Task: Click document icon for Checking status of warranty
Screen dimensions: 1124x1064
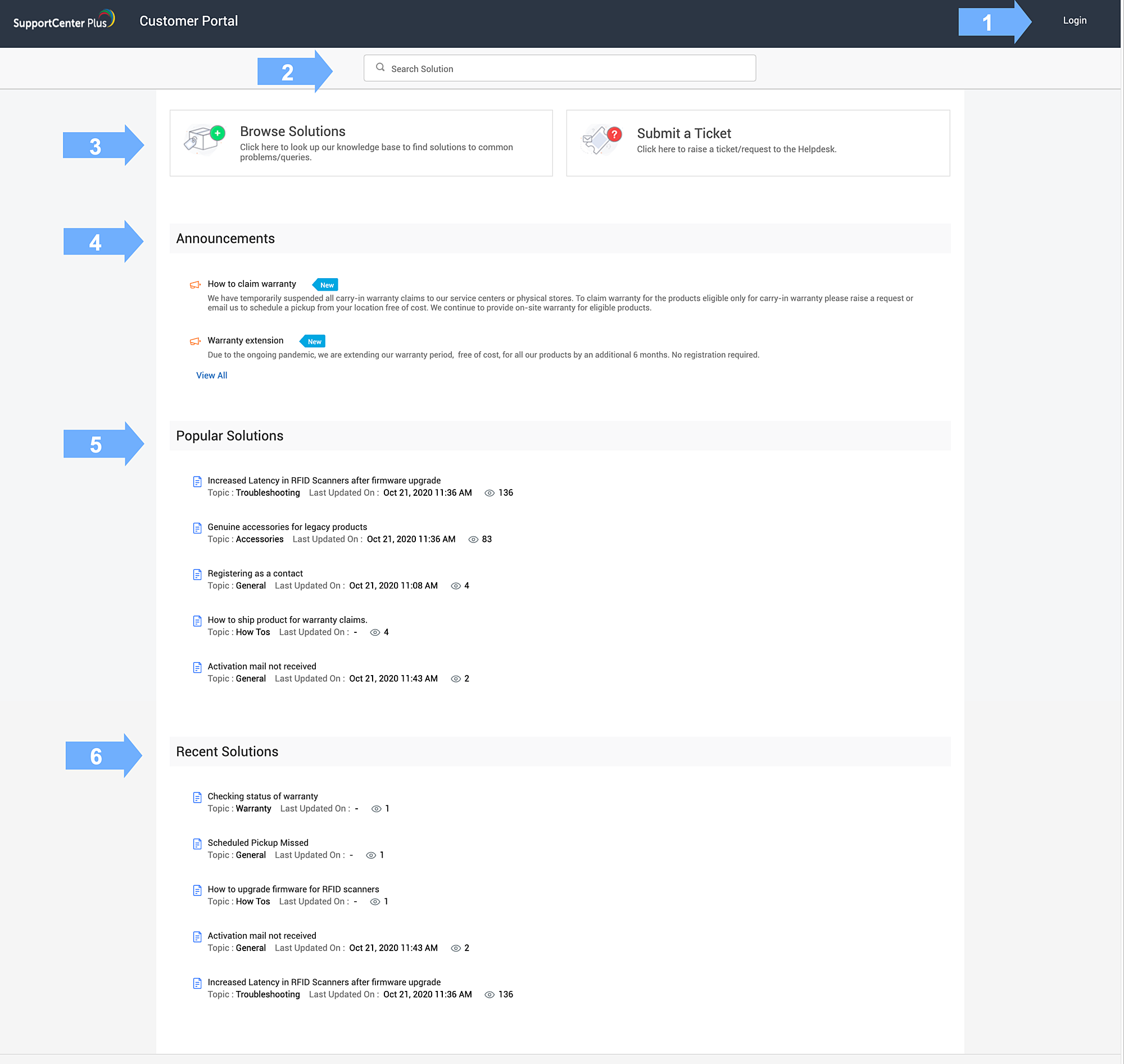Action: [x=197, y=798]
